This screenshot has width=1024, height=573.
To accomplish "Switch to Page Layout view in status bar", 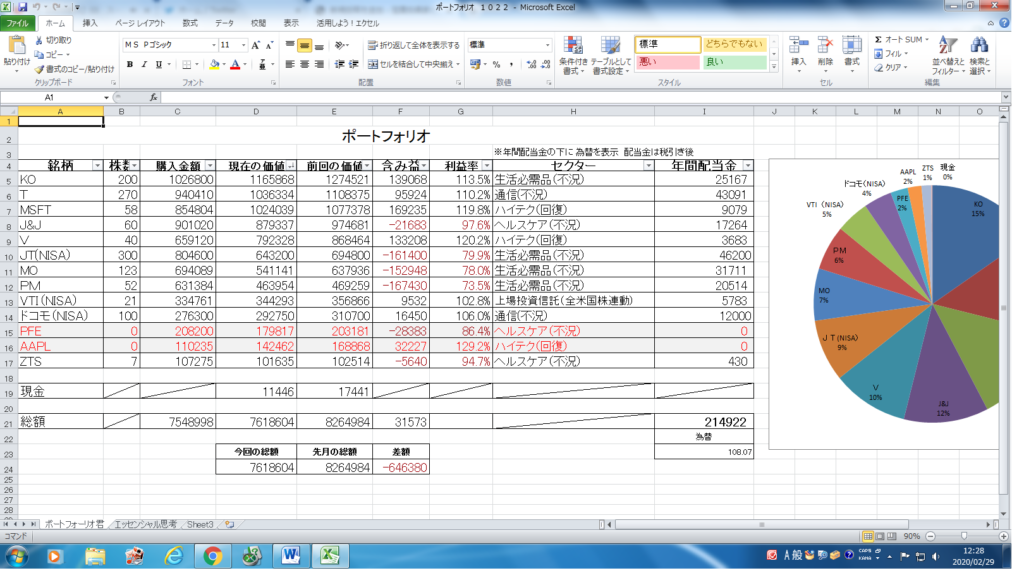I will click(x=880, y=536).
